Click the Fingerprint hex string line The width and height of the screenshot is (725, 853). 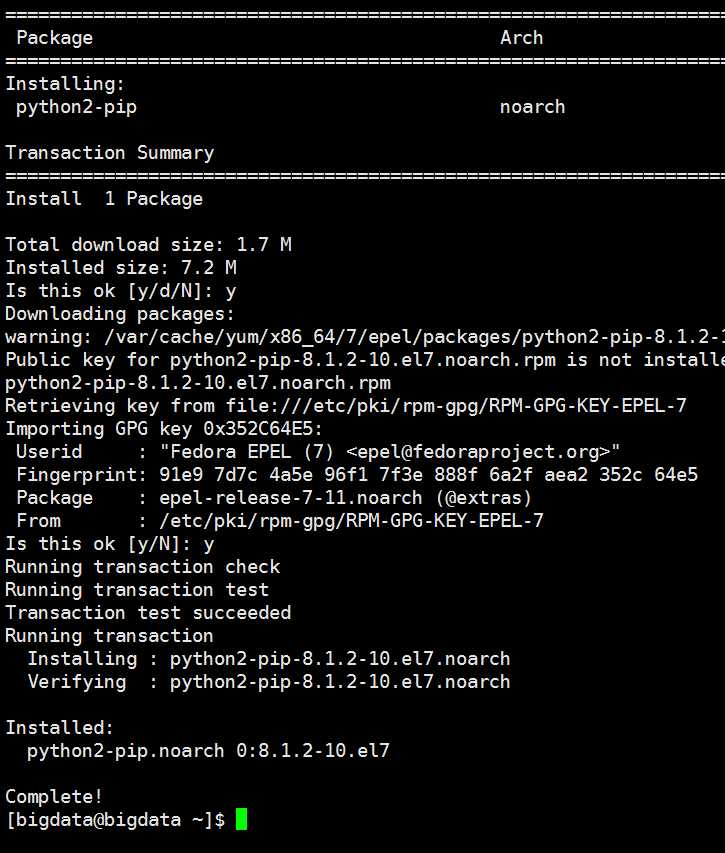coord(357,474)
